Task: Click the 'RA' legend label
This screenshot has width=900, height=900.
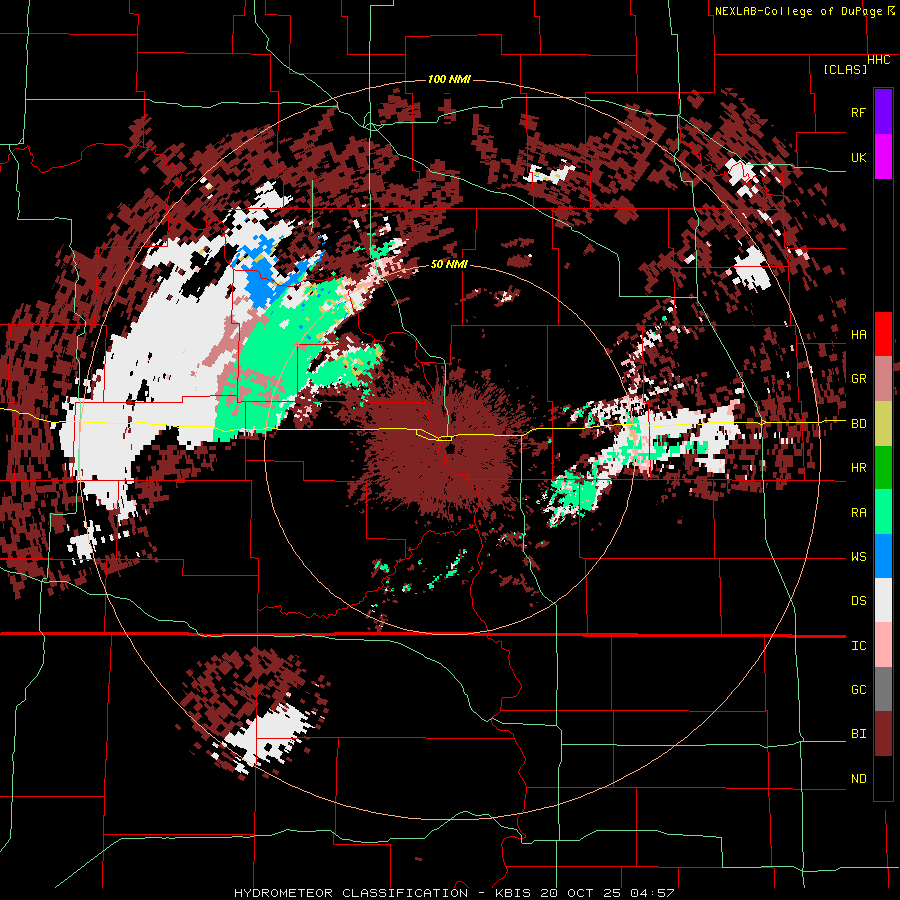Action: click(x=859, y=513)
